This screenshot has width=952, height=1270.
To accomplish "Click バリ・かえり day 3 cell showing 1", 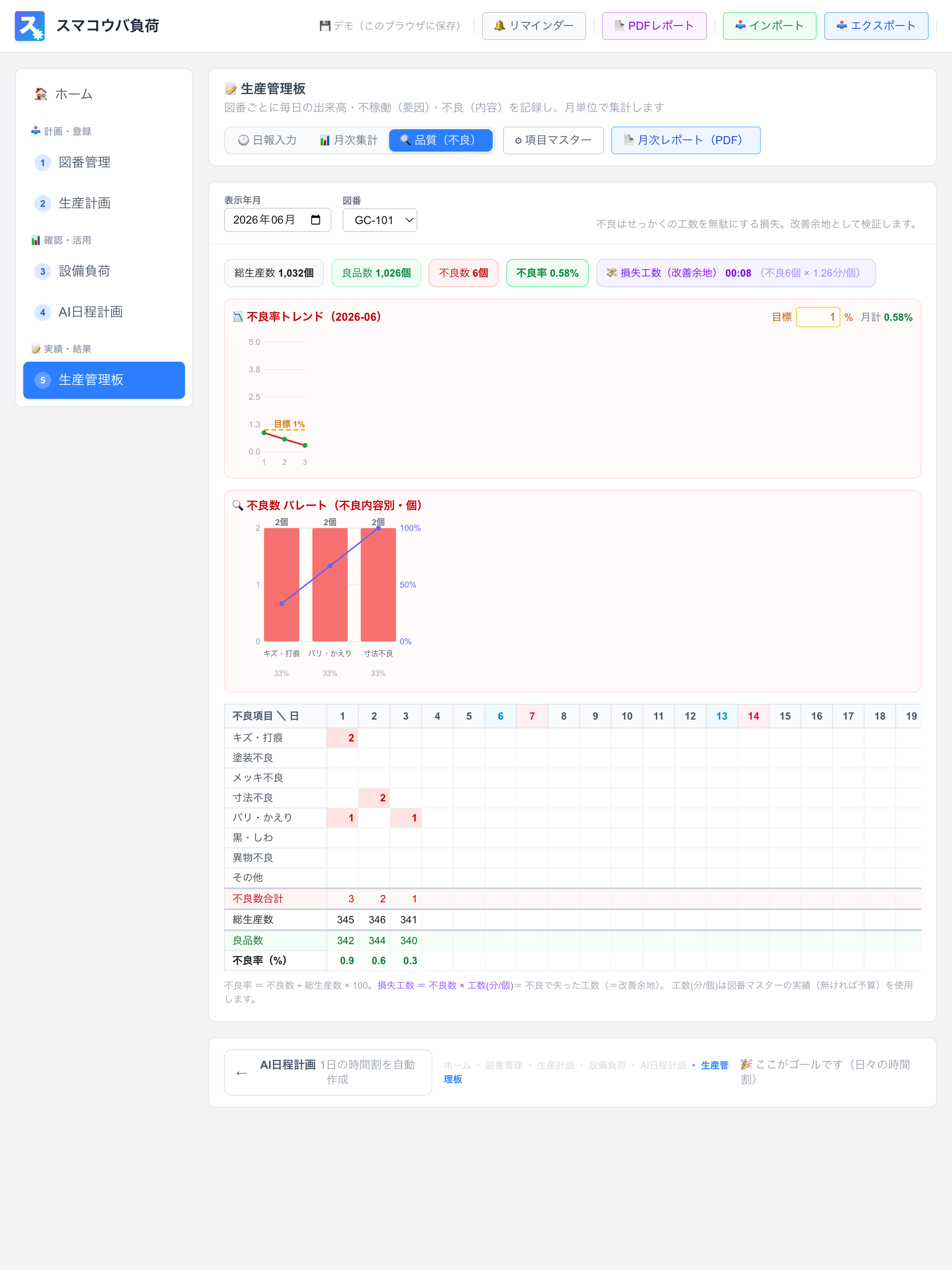I will click(406, 818).
